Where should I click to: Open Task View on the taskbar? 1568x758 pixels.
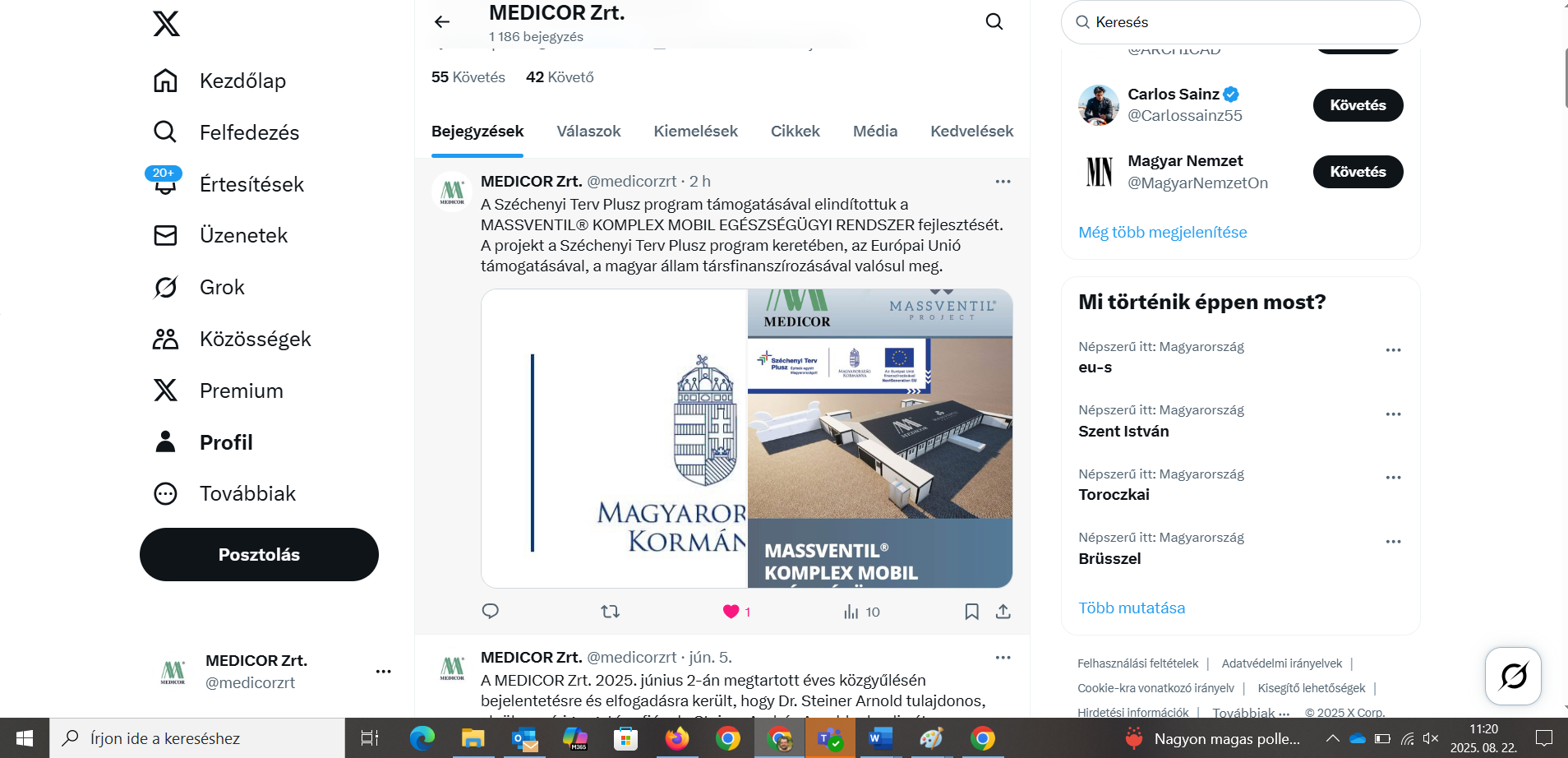point(370,738)
